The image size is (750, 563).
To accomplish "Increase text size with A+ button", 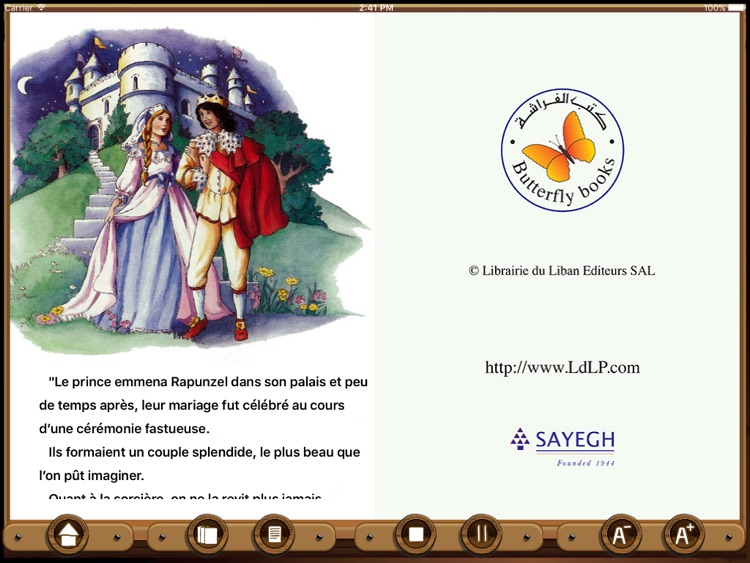I will click(684, 535).
